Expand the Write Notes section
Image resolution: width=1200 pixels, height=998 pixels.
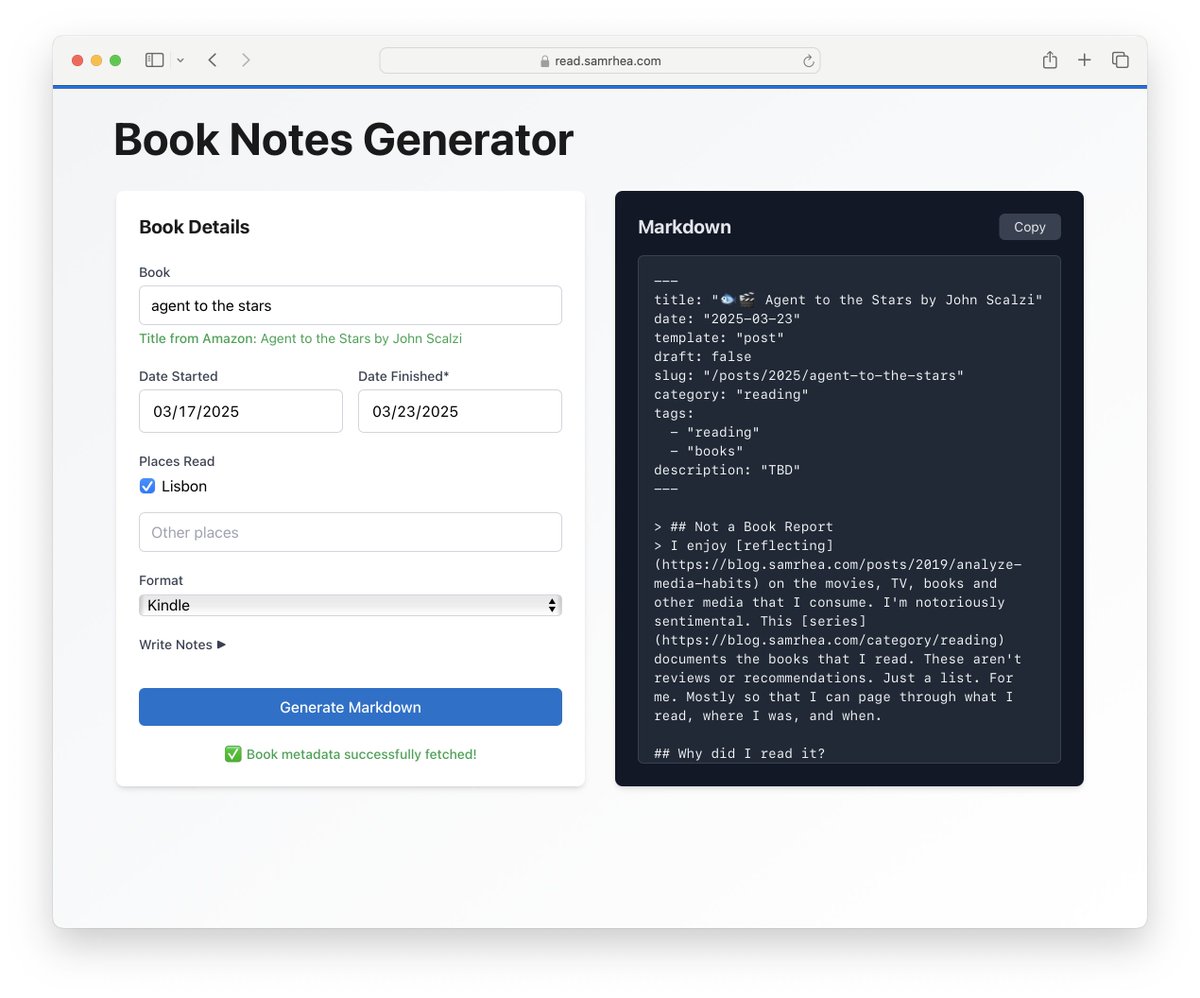click(182, 645)
